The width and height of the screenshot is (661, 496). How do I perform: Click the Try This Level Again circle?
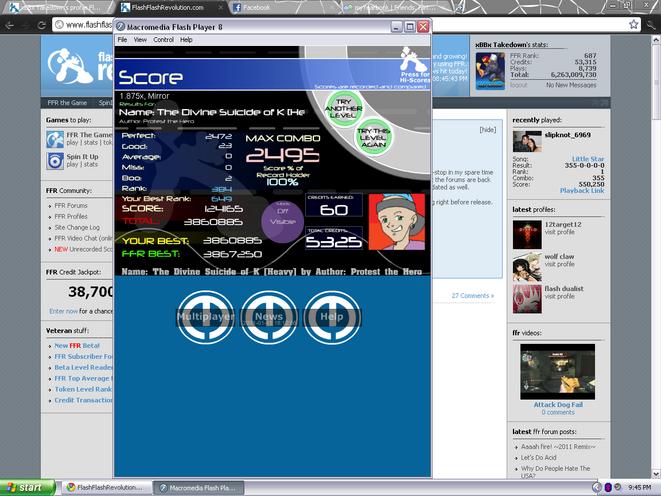373,137
